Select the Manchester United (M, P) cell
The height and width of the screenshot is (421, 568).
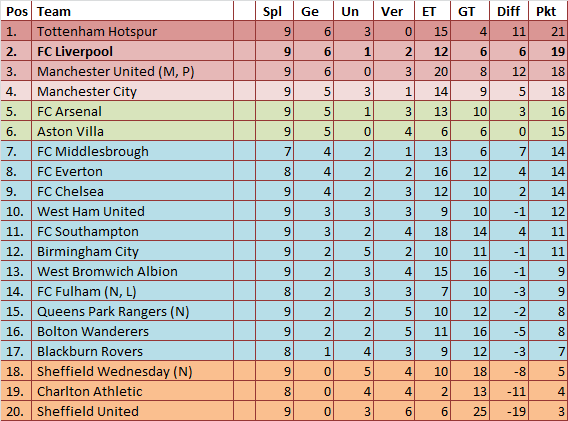(132, 71)
